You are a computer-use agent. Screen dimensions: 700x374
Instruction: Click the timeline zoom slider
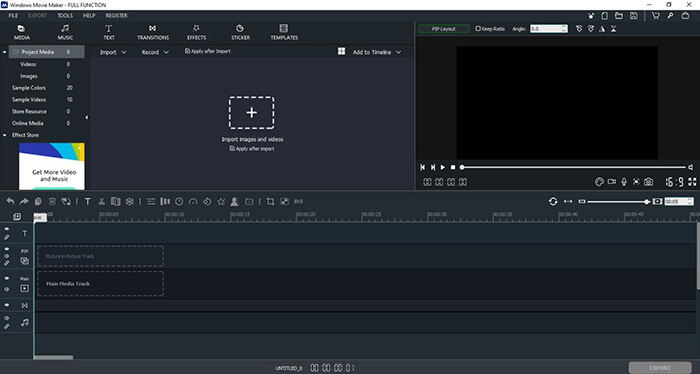617,202
